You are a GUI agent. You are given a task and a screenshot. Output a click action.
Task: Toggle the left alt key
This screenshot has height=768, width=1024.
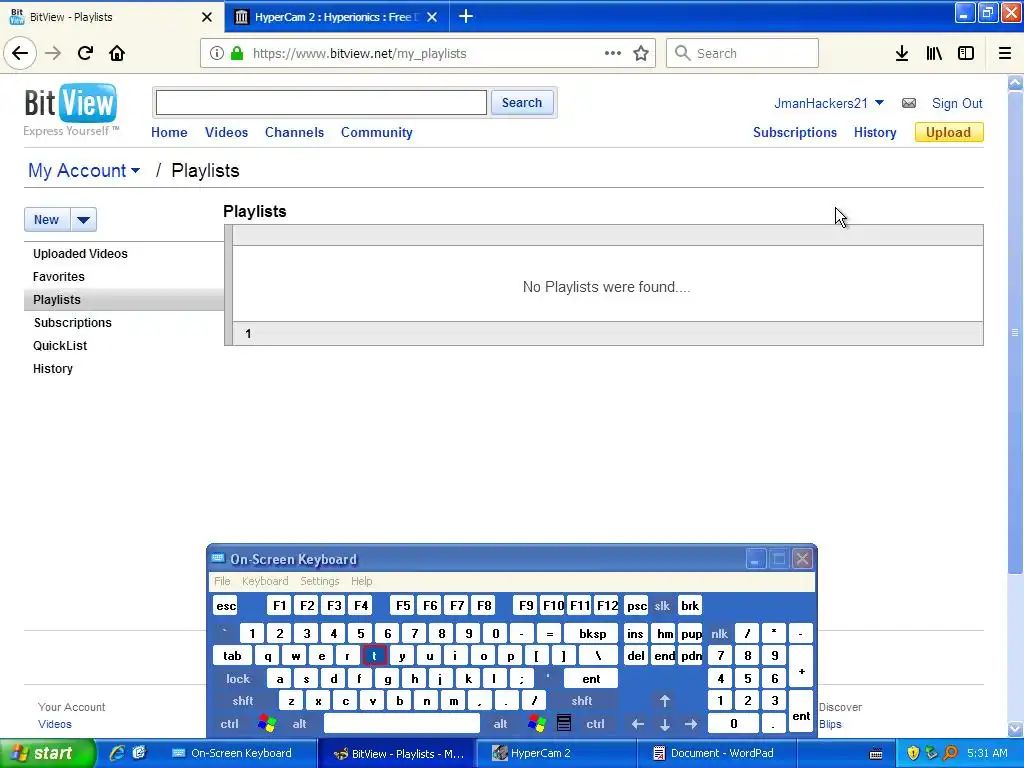(300, 724)
